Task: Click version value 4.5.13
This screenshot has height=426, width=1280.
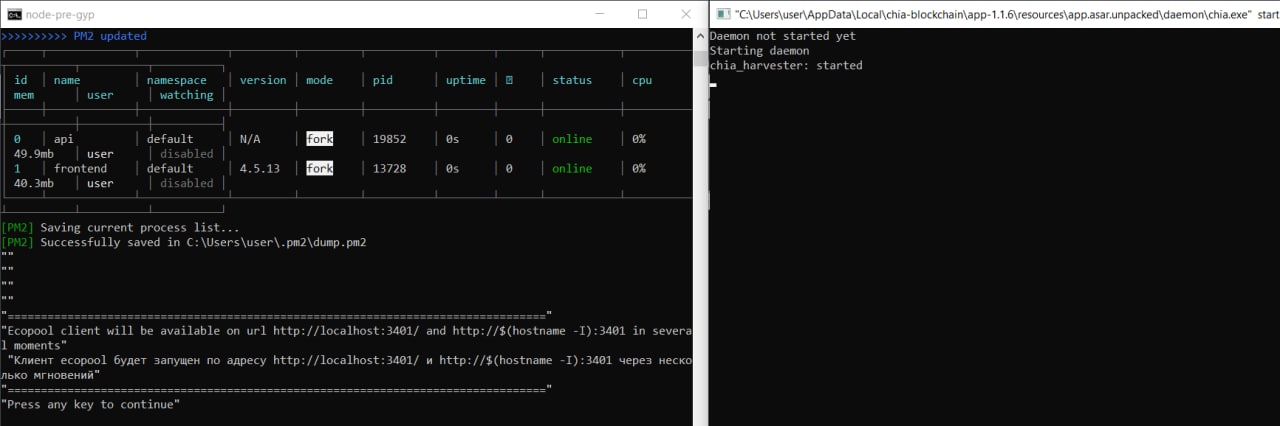Action: click(x=260, y=169)
